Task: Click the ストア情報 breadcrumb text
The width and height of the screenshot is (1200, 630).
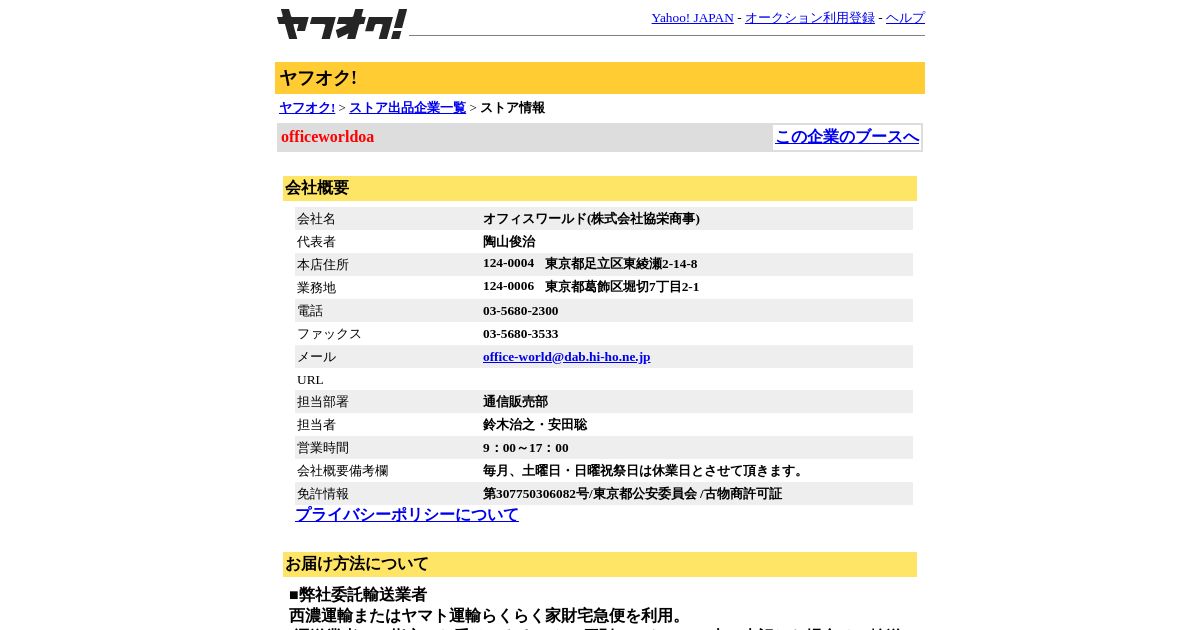Action: [x=512, y=108]
